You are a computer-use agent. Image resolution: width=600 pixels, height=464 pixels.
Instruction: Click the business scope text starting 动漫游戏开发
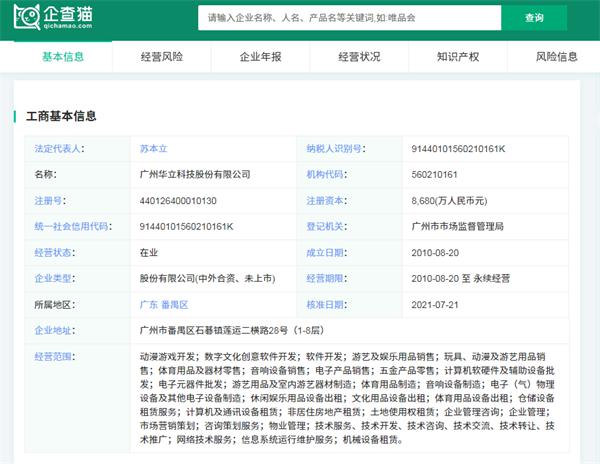click(x=347, y=398)
